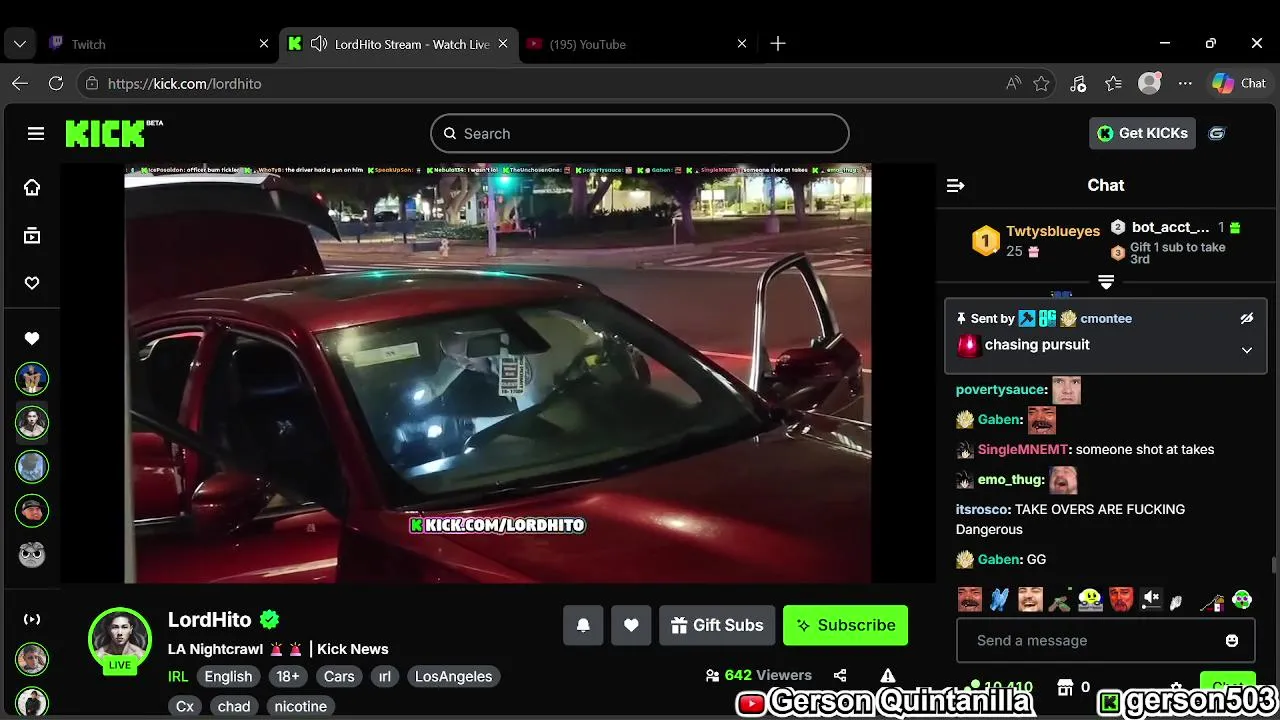The width and height of the screenshot is (1280, 720).
Task: Report stream with warning icon
Action: 888,676
